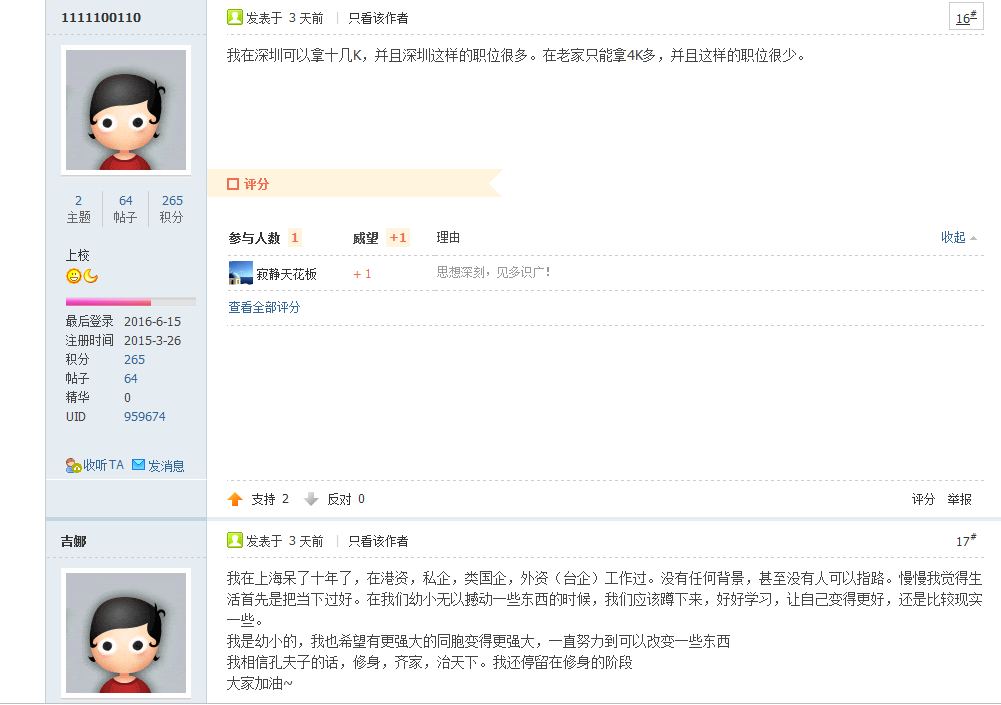Click the pink level progress bar

pos(130,302)
